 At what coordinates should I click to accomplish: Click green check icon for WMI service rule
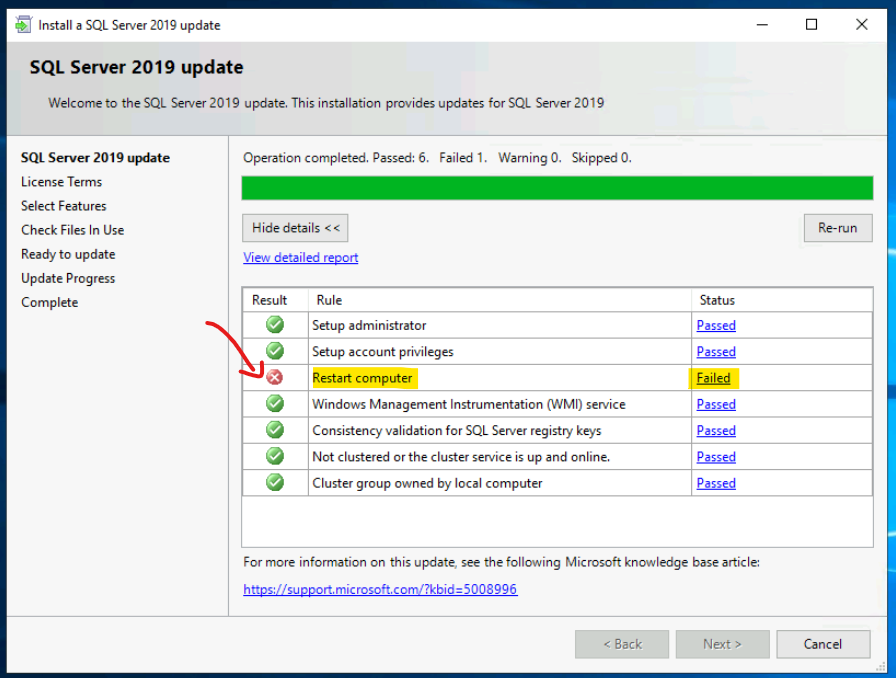275,404
